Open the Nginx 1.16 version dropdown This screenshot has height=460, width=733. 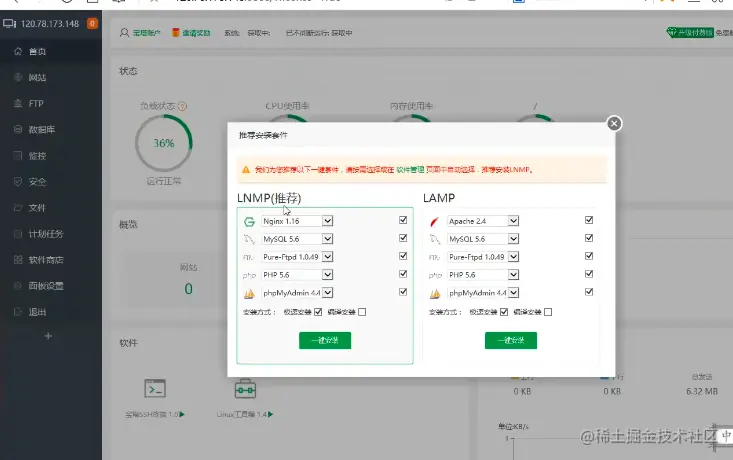coord(297,221)
